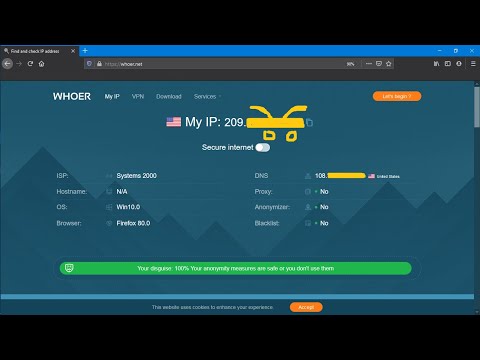
Task: Open the Library icon in toolbar
Action: point(436,63)
